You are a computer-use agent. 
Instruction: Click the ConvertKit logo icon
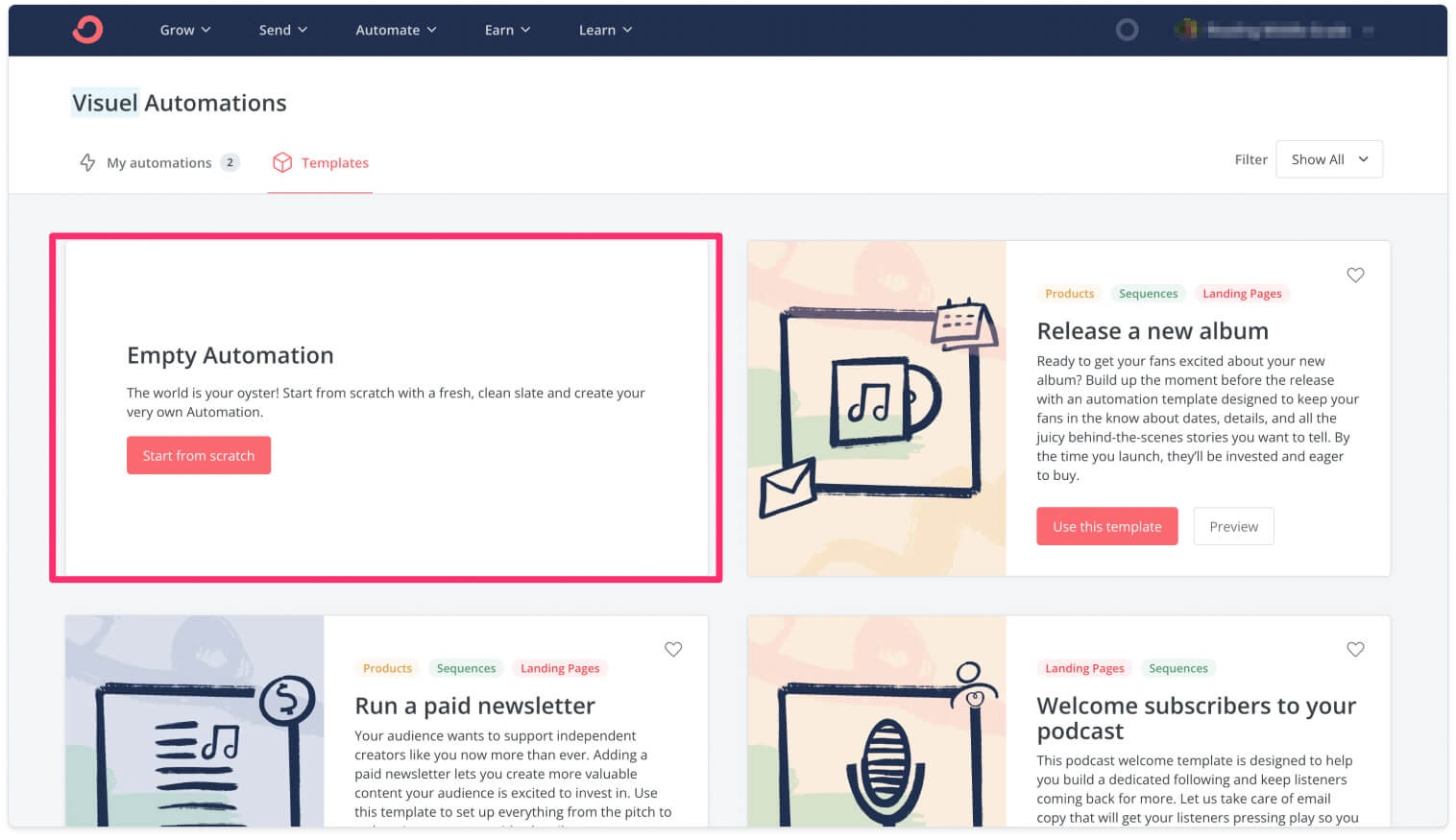tap(87, 30)
